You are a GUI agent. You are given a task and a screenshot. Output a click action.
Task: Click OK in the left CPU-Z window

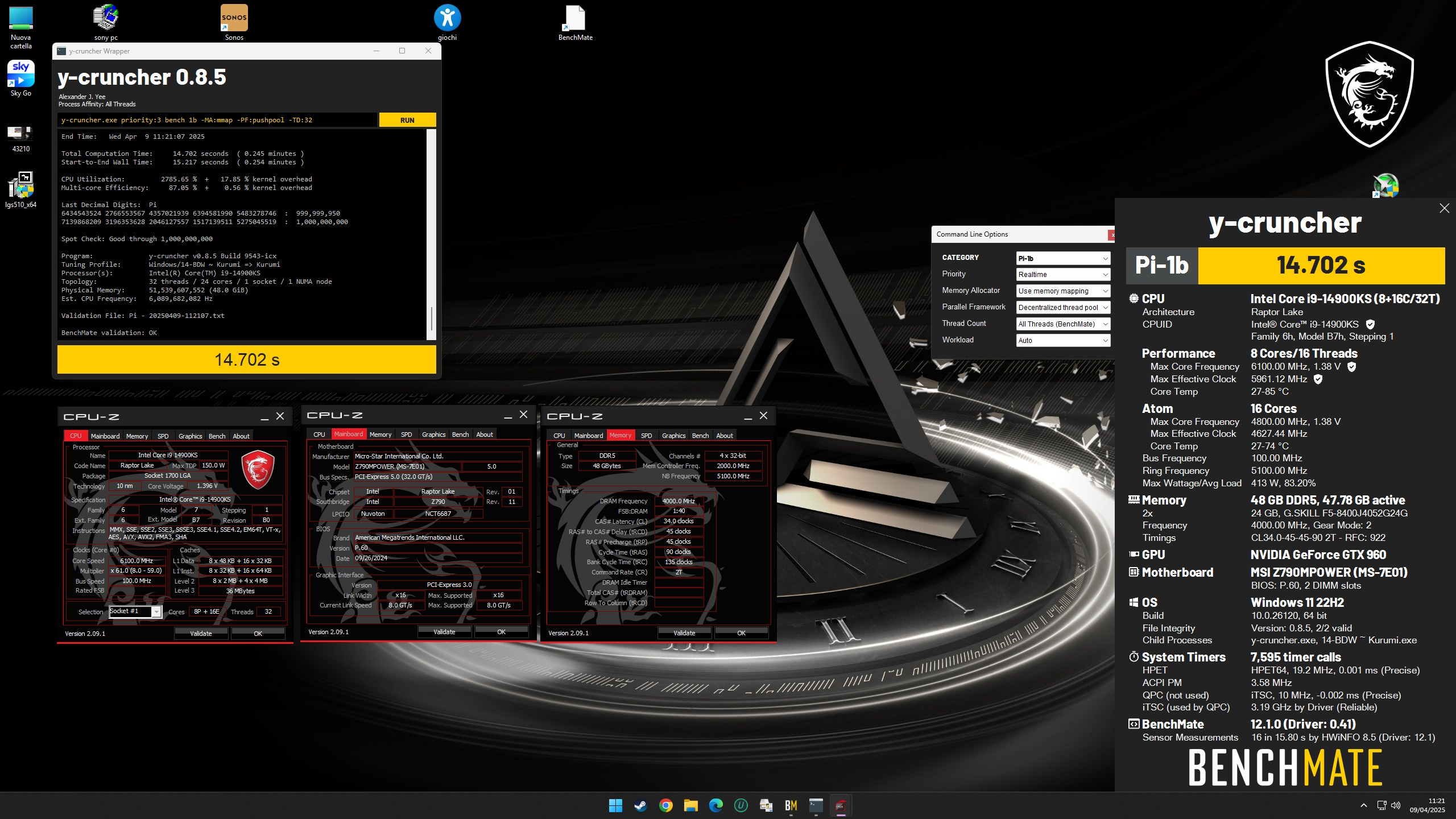[258, 634]
